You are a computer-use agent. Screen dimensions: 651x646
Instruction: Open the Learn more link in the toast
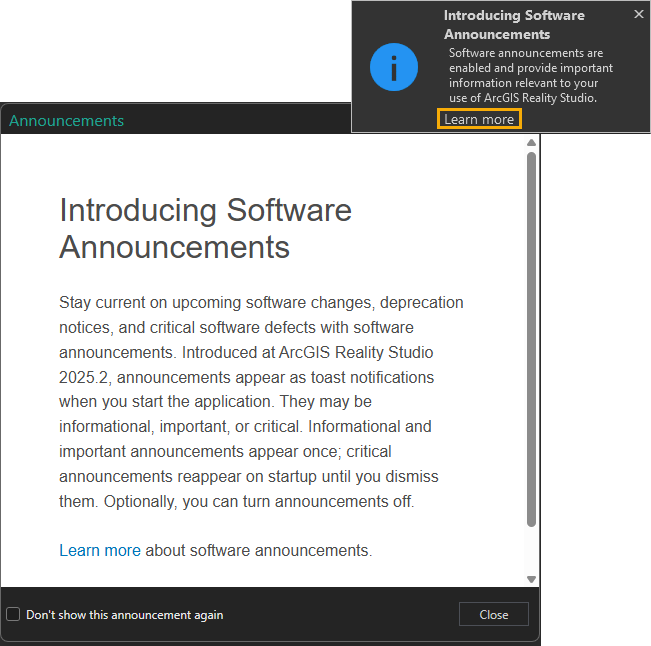(x=479, y=119)
